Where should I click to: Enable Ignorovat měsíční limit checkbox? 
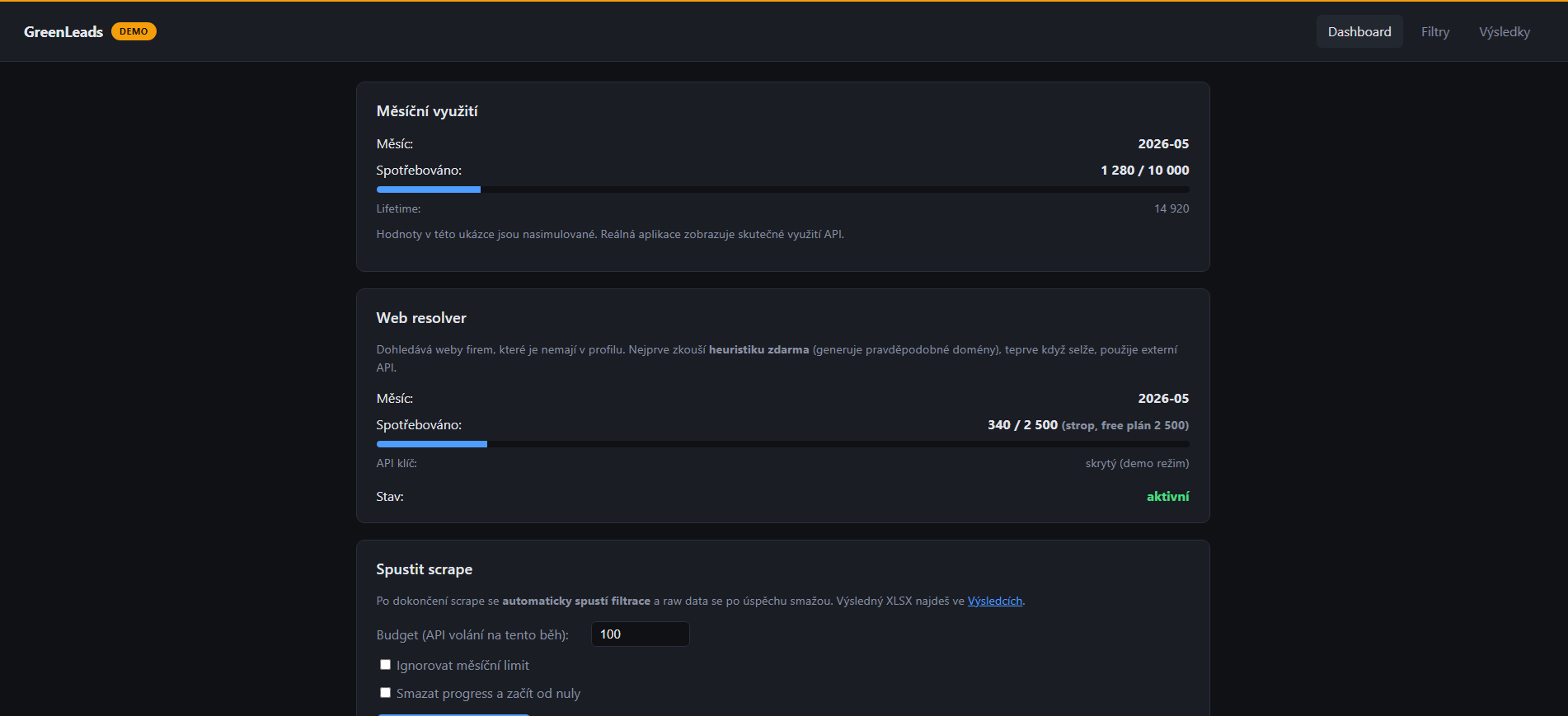[385, 665]
